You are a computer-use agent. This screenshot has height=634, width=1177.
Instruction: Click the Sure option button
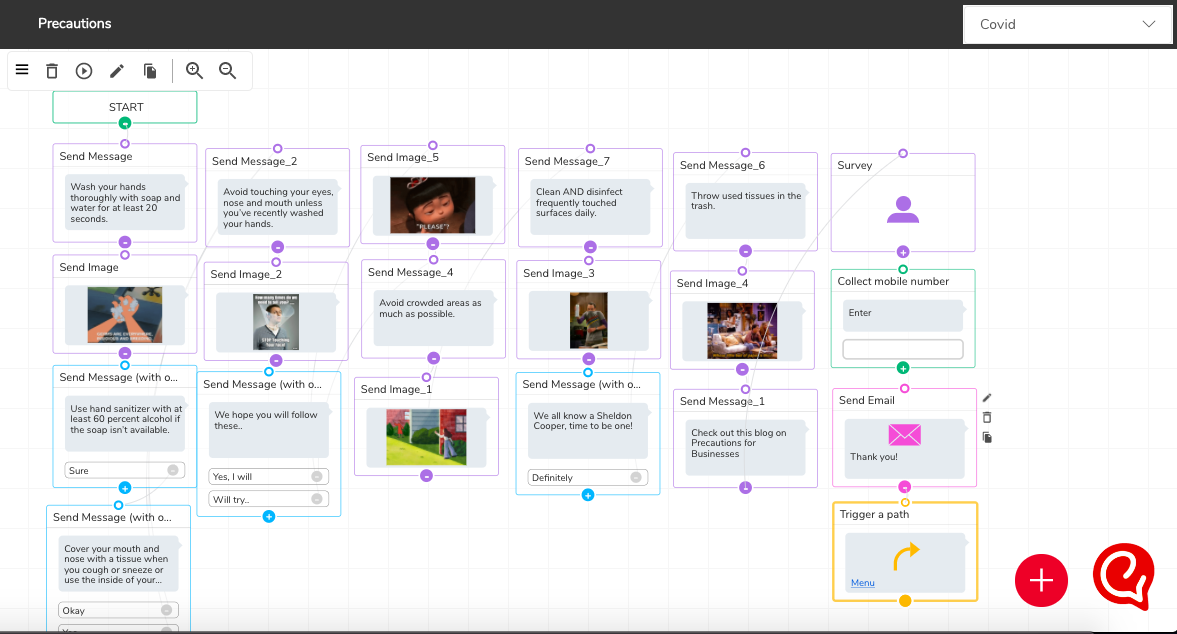coord(125,470)
